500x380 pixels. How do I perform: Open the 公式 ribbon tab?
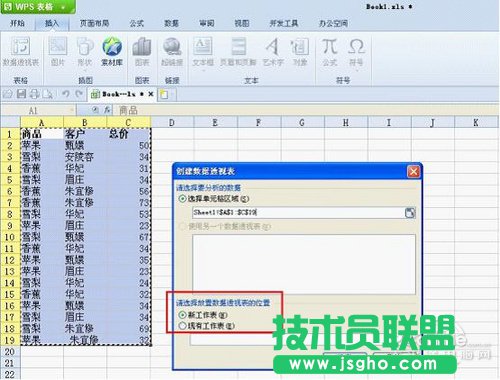[x=136, y=23]
